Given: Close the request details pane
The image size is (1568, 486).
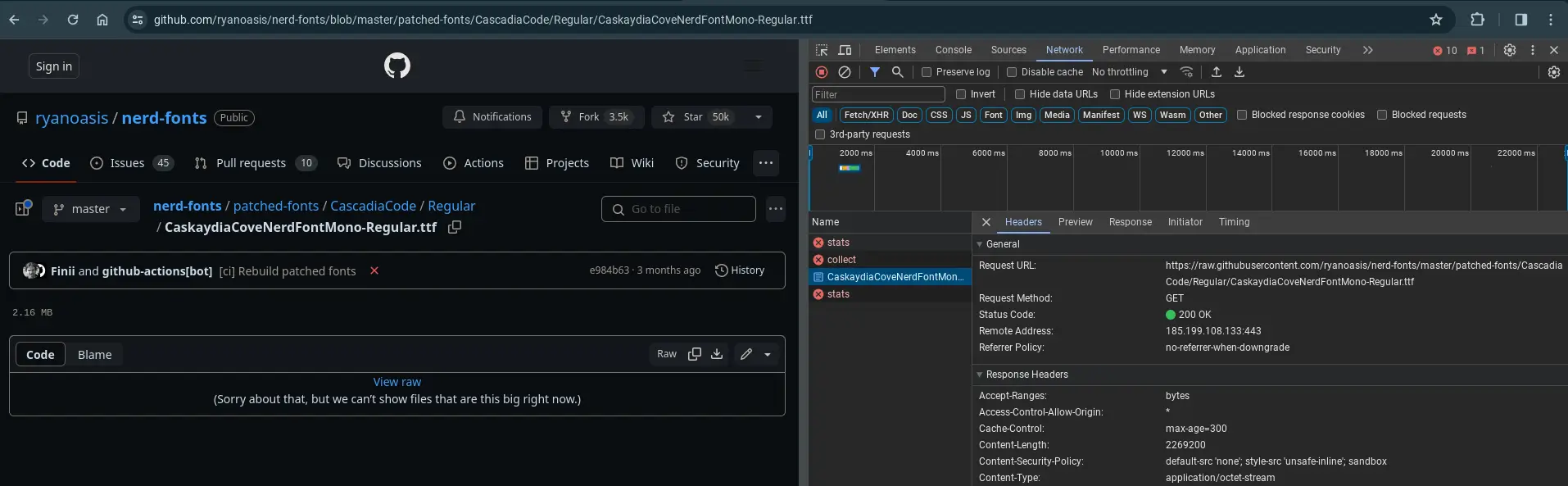Looking at the screenshot, I should coord(986,222).
